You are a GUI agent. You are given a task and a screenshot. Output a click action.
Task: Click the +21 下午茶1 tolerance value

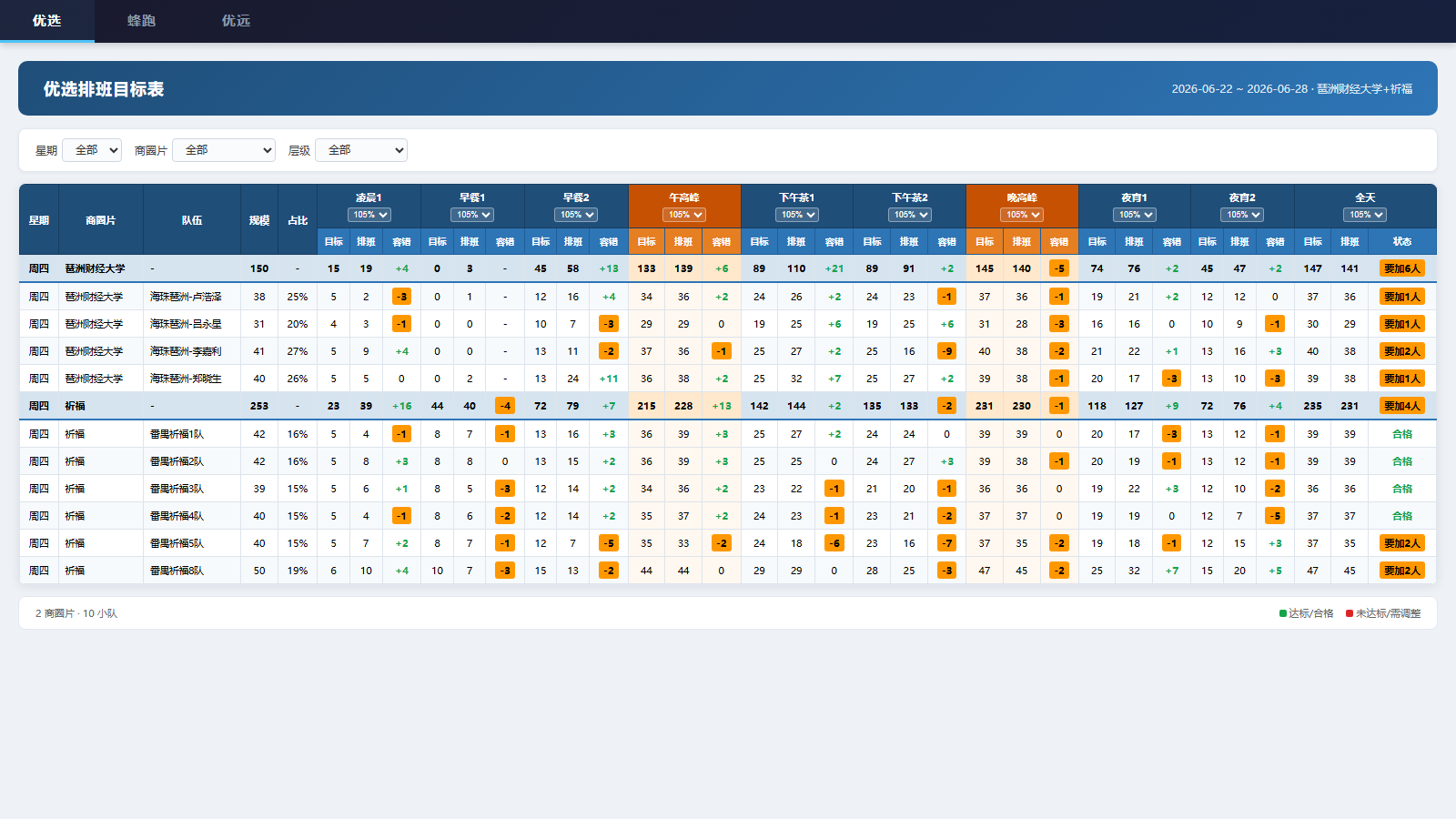click(x=834, y=268)
